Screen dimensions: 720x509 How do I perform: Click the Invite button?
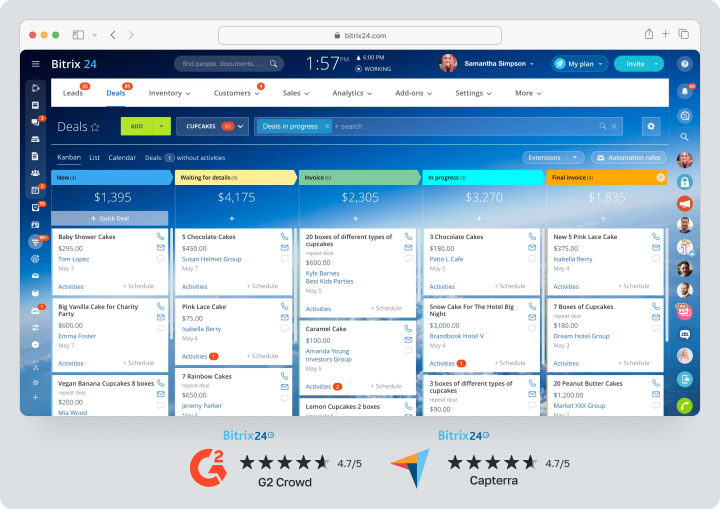coord(635,64)
